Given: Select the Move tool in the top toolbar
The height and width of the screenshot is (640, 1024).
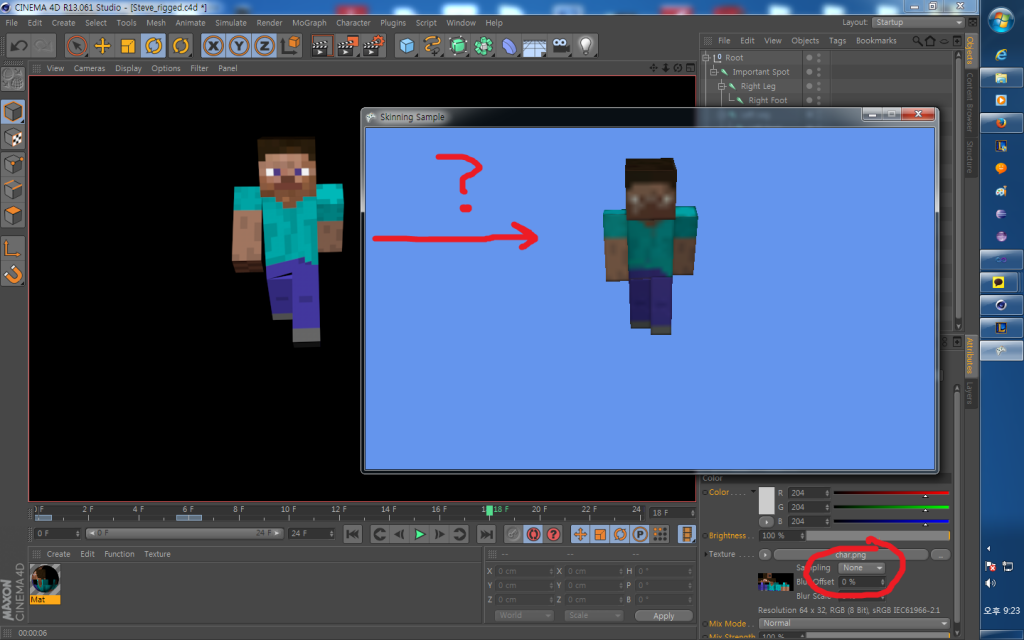Looking at the screenshot, I should click(103, 46).
